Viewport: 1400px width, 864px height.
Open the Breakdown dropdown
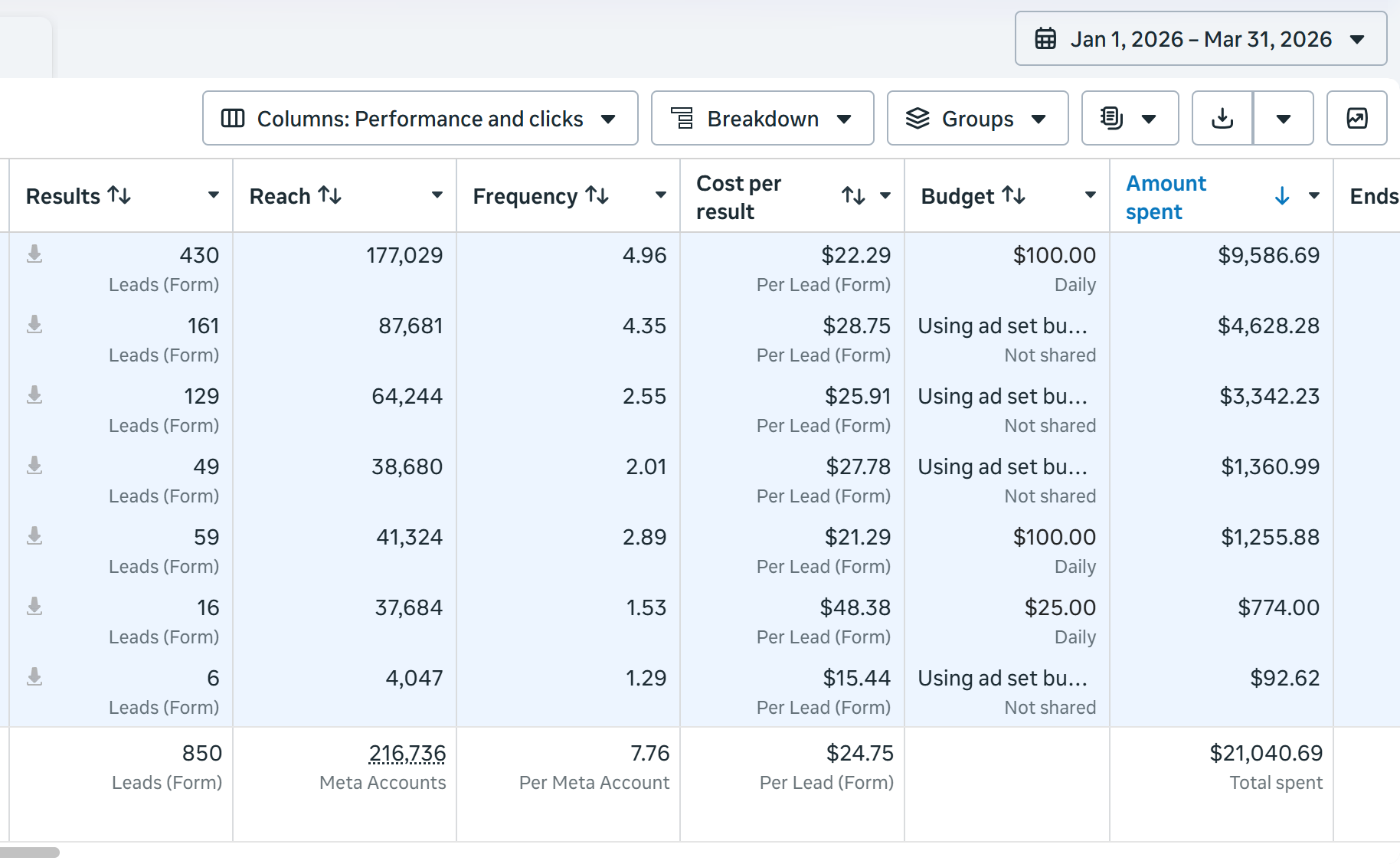762,118
